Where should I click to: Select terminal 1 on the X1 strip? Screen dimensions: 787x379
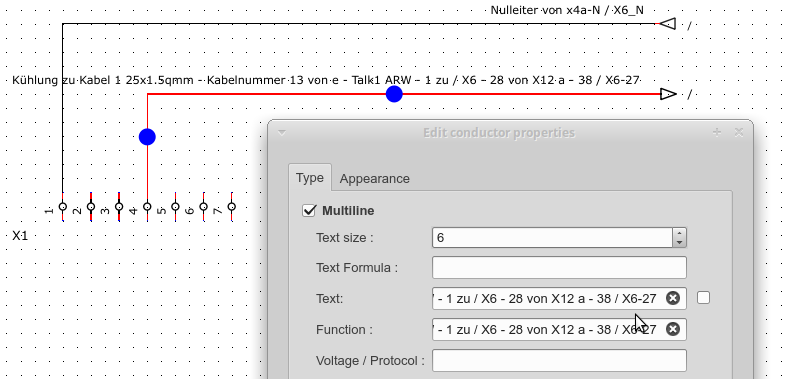click(63, 206)
